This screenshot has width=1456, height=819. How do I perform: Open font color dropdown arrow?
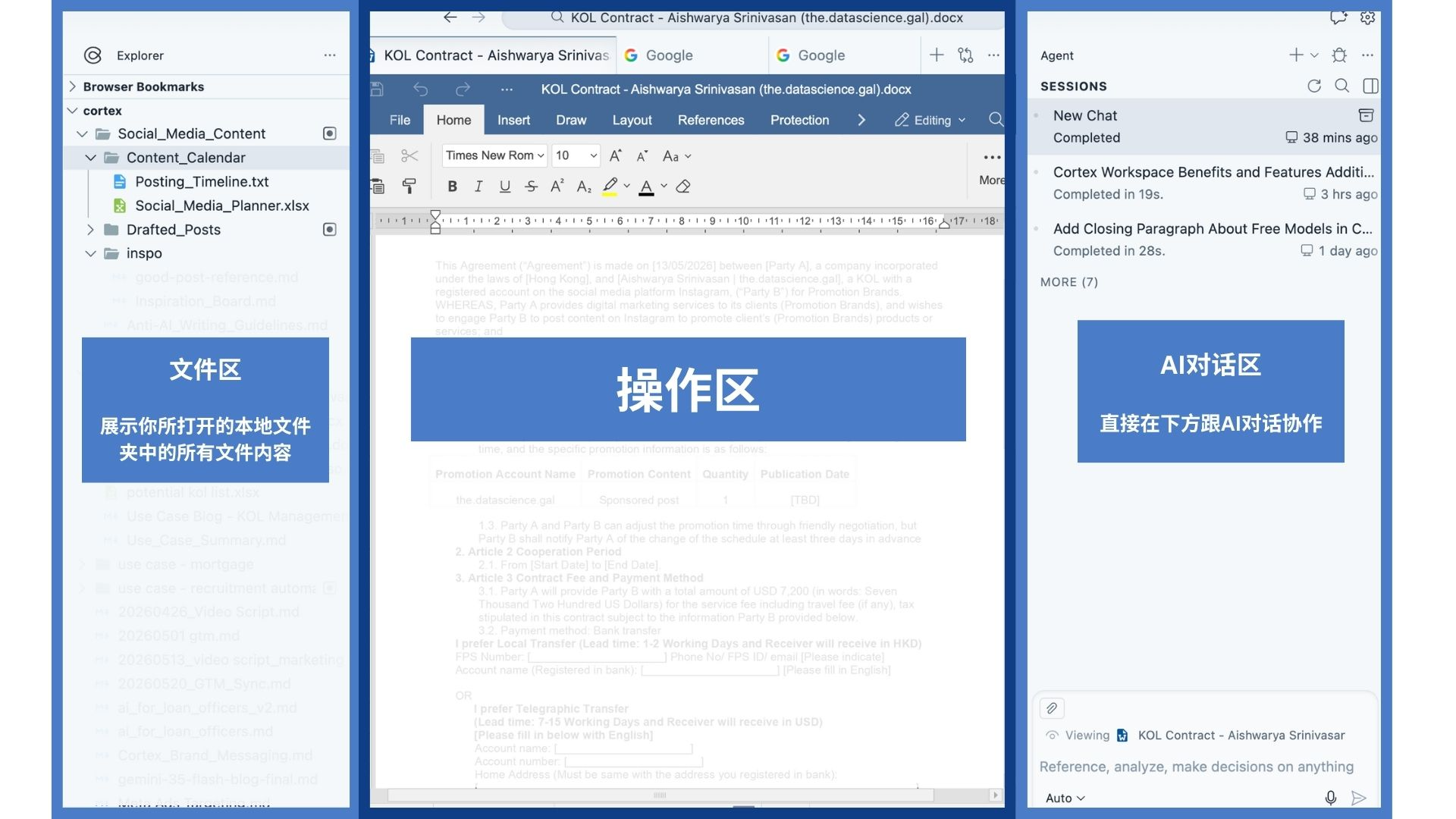664,187
